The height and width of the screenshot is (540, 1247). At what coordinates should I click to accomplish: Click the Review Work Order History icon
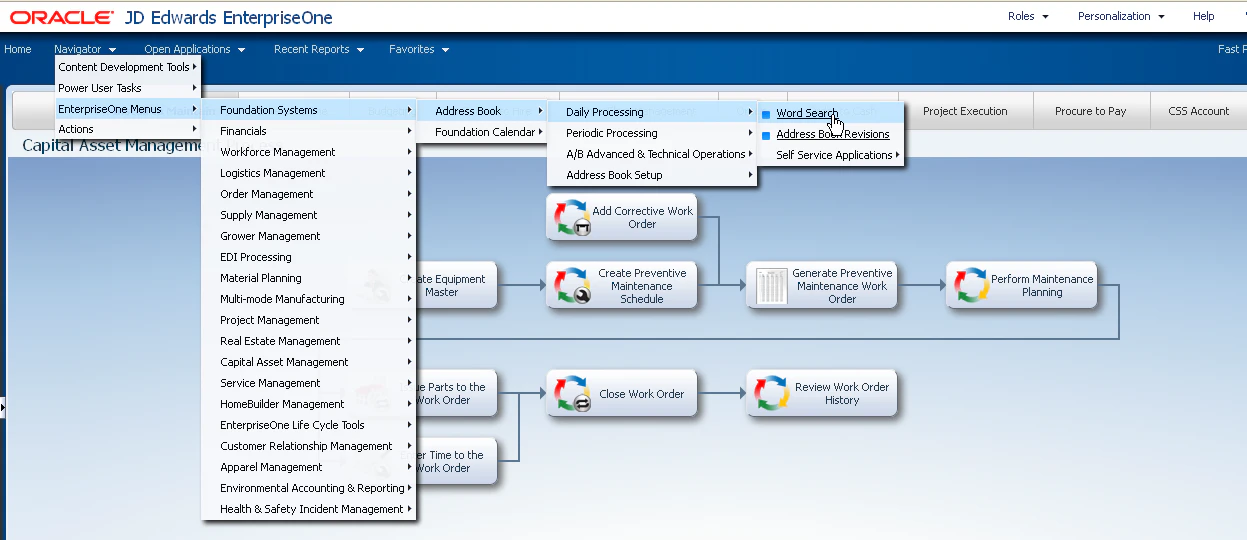tap(773, 394)
